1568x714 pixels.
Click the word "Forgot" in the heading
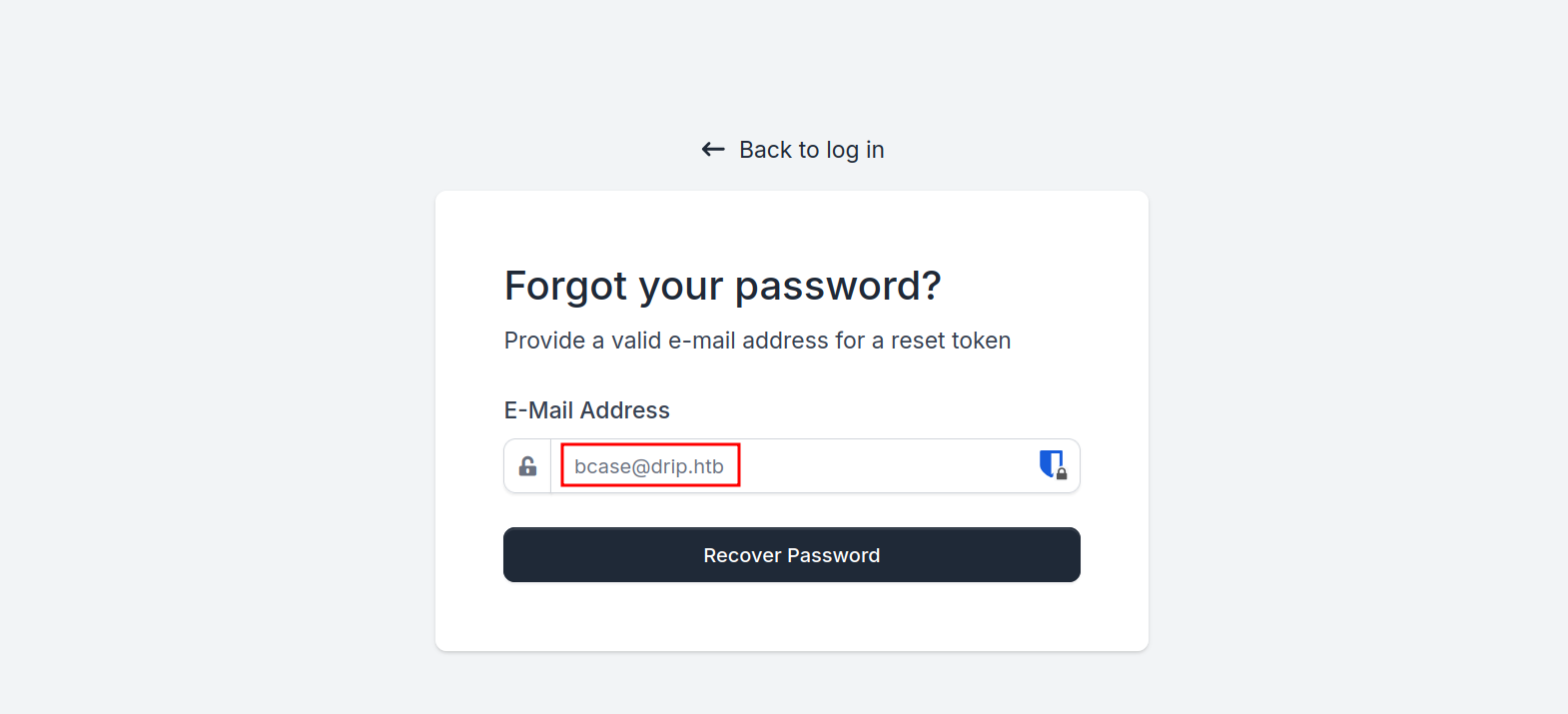565,286
